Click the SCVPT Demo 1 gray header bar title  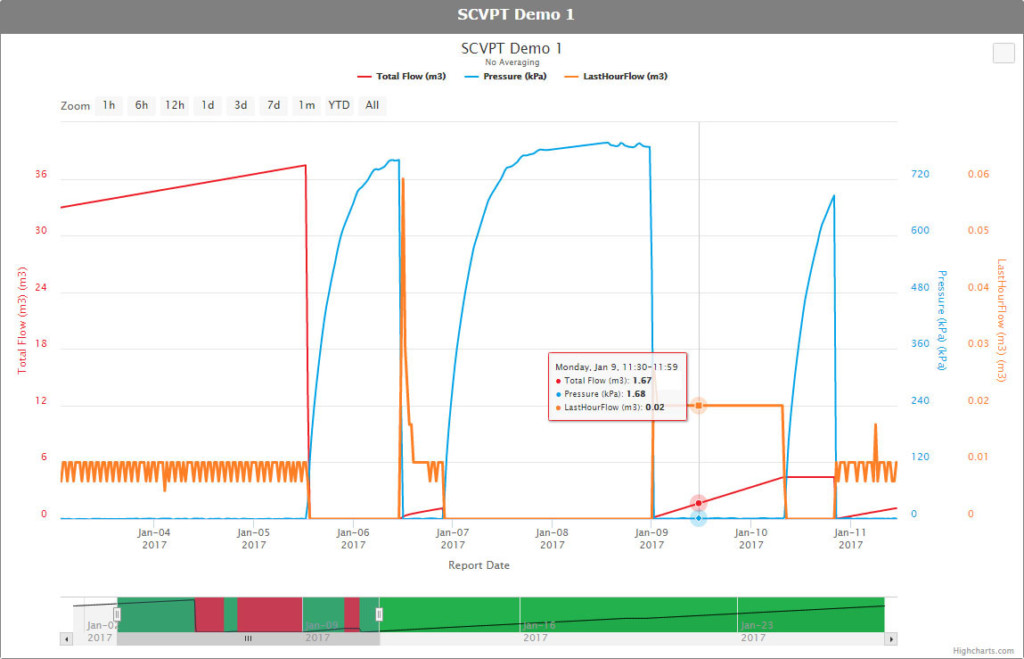516,15
